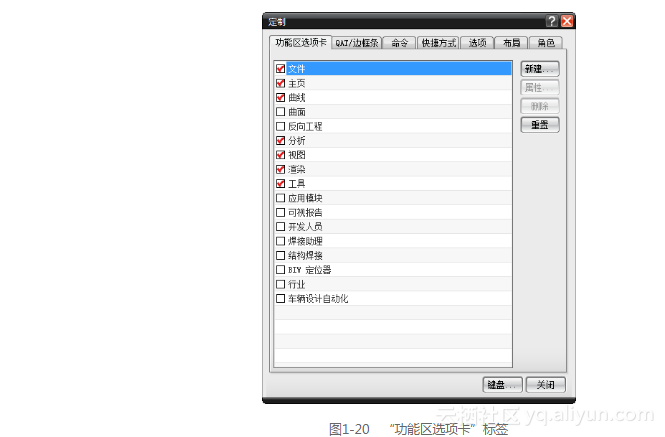Select the 渲染 list row text
Viewport: 665px width, 437px height.
coord(296,169)
